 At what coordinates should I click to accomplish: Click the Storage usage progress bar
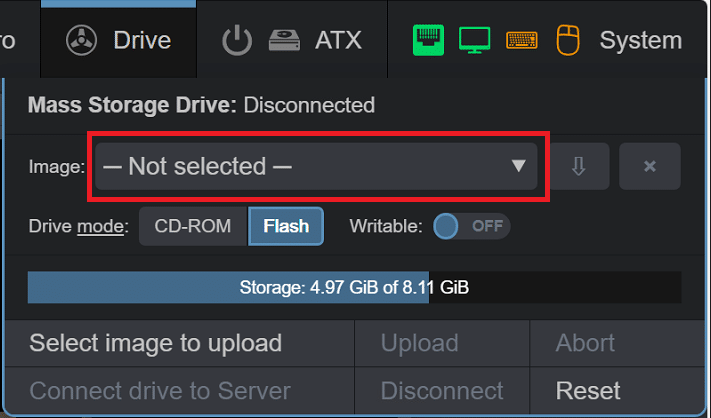point(354,287)
